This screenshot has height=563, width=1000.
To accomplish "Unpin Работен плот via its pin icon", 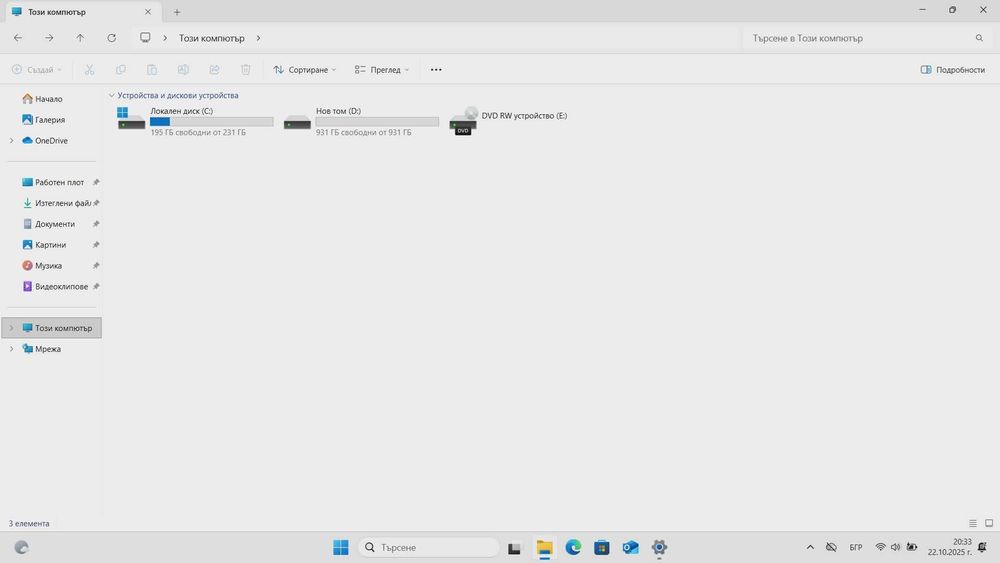I will (x=96, y=182).
